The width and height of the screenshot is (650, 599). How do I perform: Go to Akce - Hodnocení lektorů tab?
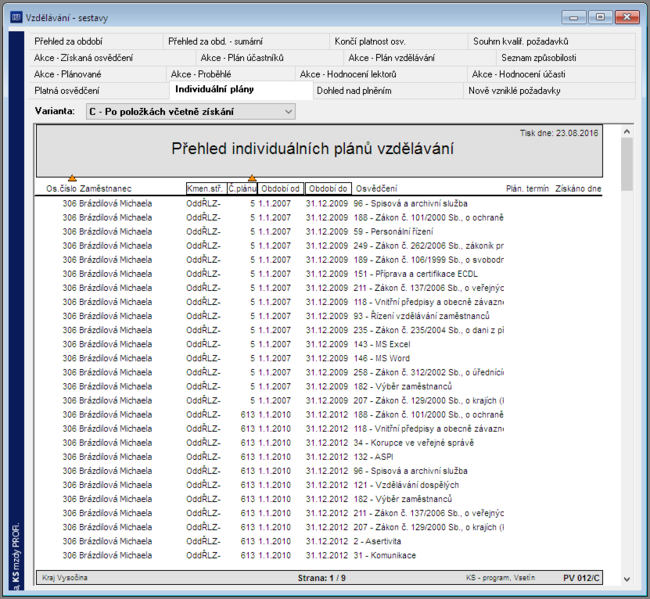[x=348, y=74]
